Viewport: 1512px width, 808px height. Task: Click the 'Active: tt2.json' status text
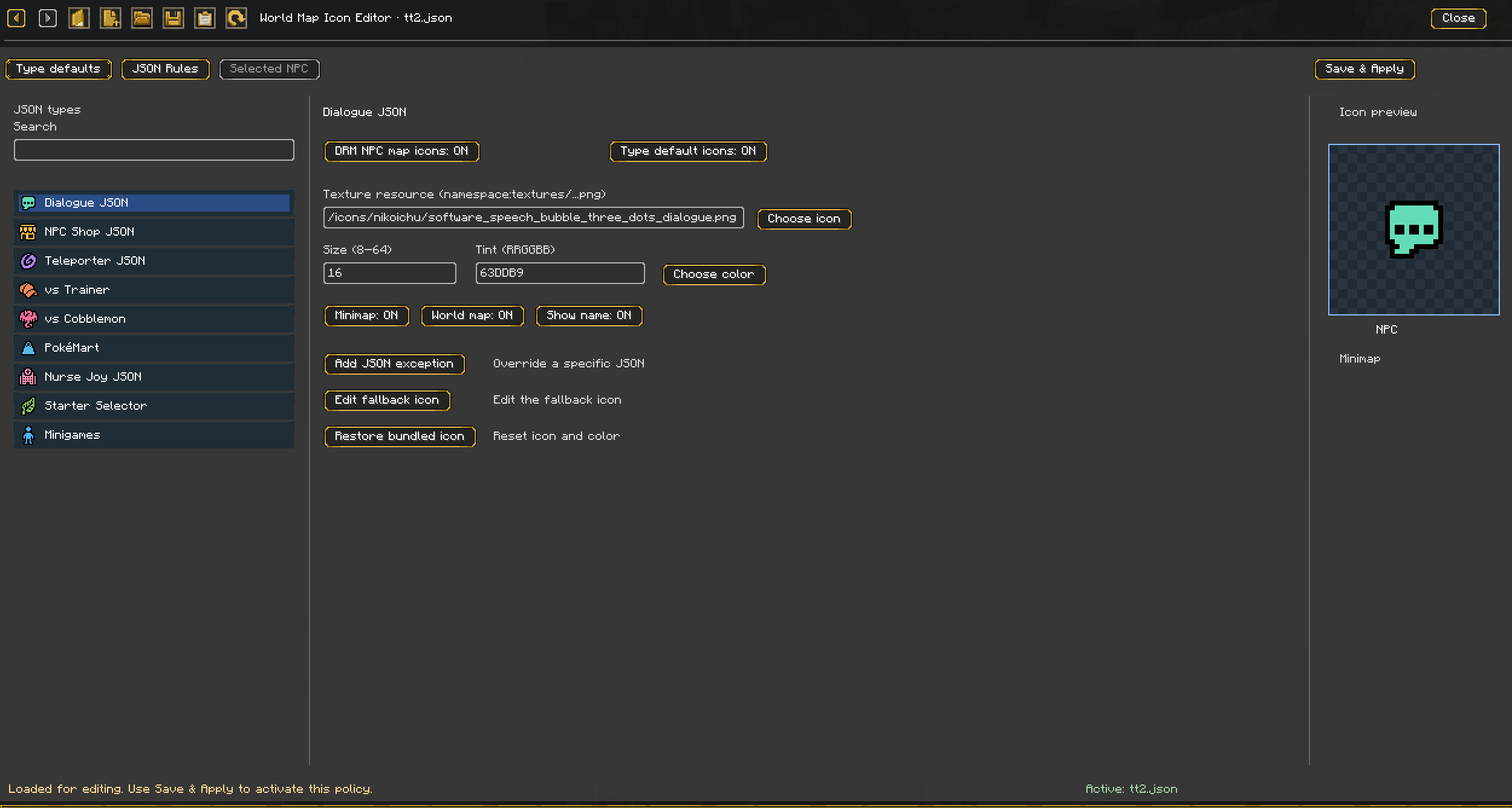tap(1131, 789)
